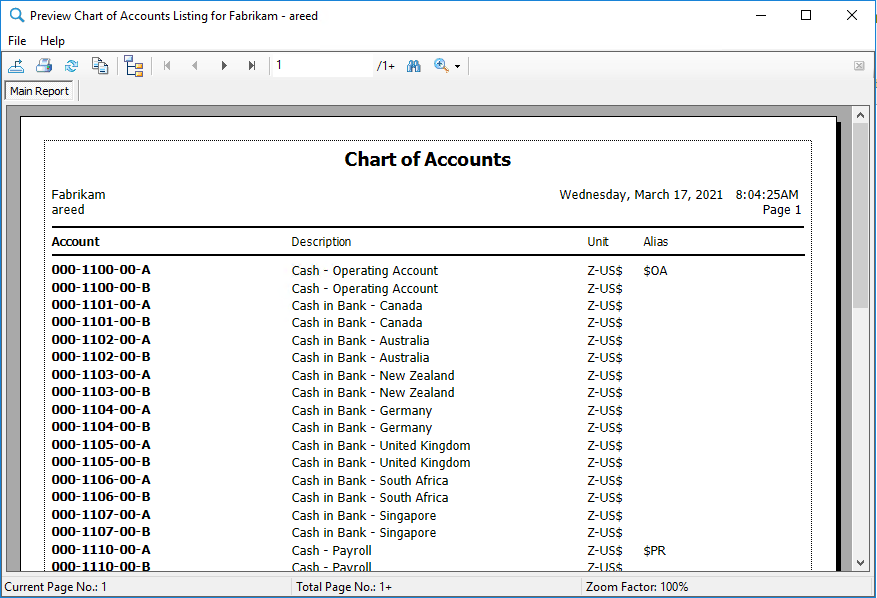Expand the zoom dropdown arrow

pos(458,67)
